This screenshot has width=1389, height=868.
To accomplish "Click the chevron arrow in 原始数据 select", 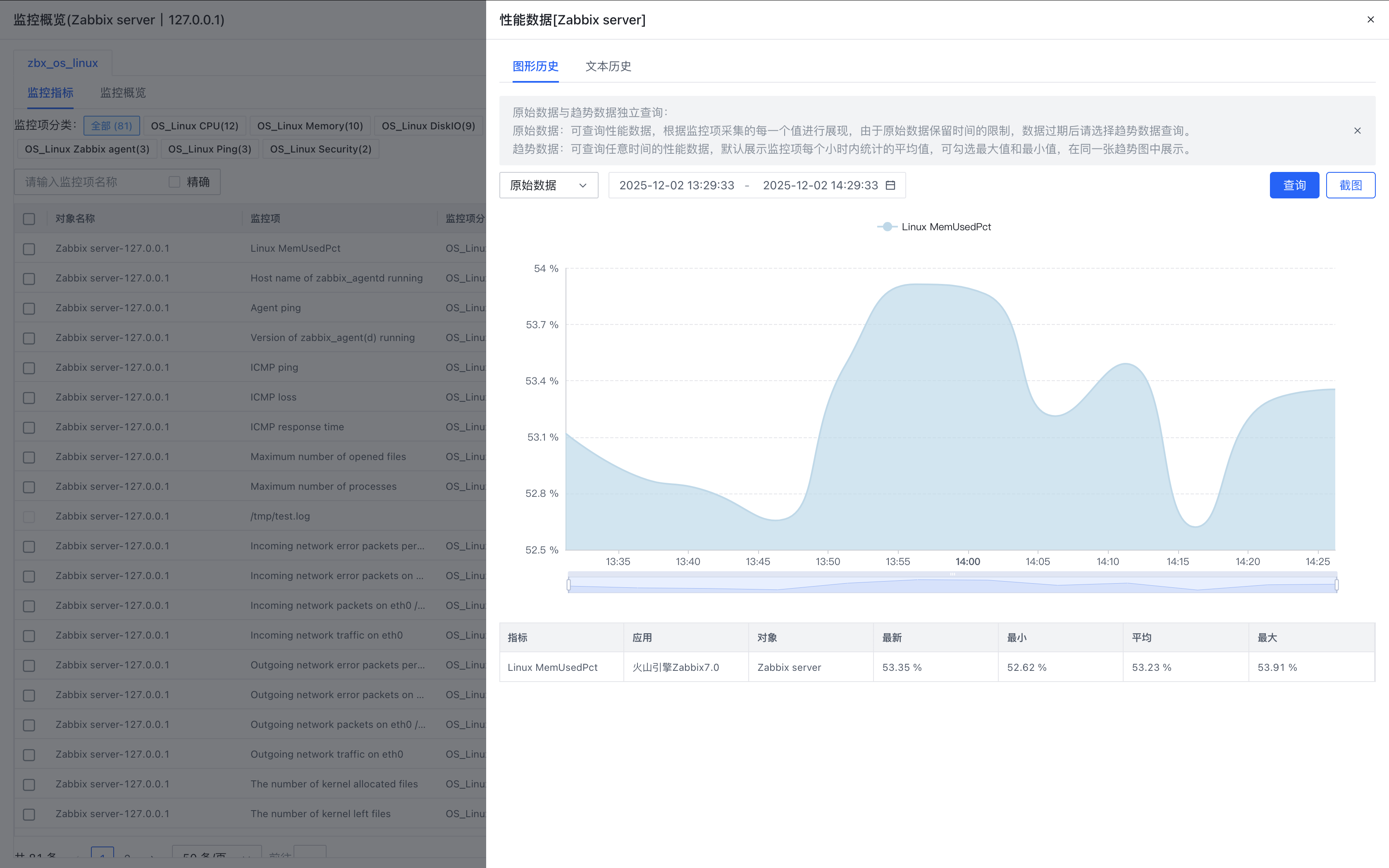I will click(x=582, y=186).
